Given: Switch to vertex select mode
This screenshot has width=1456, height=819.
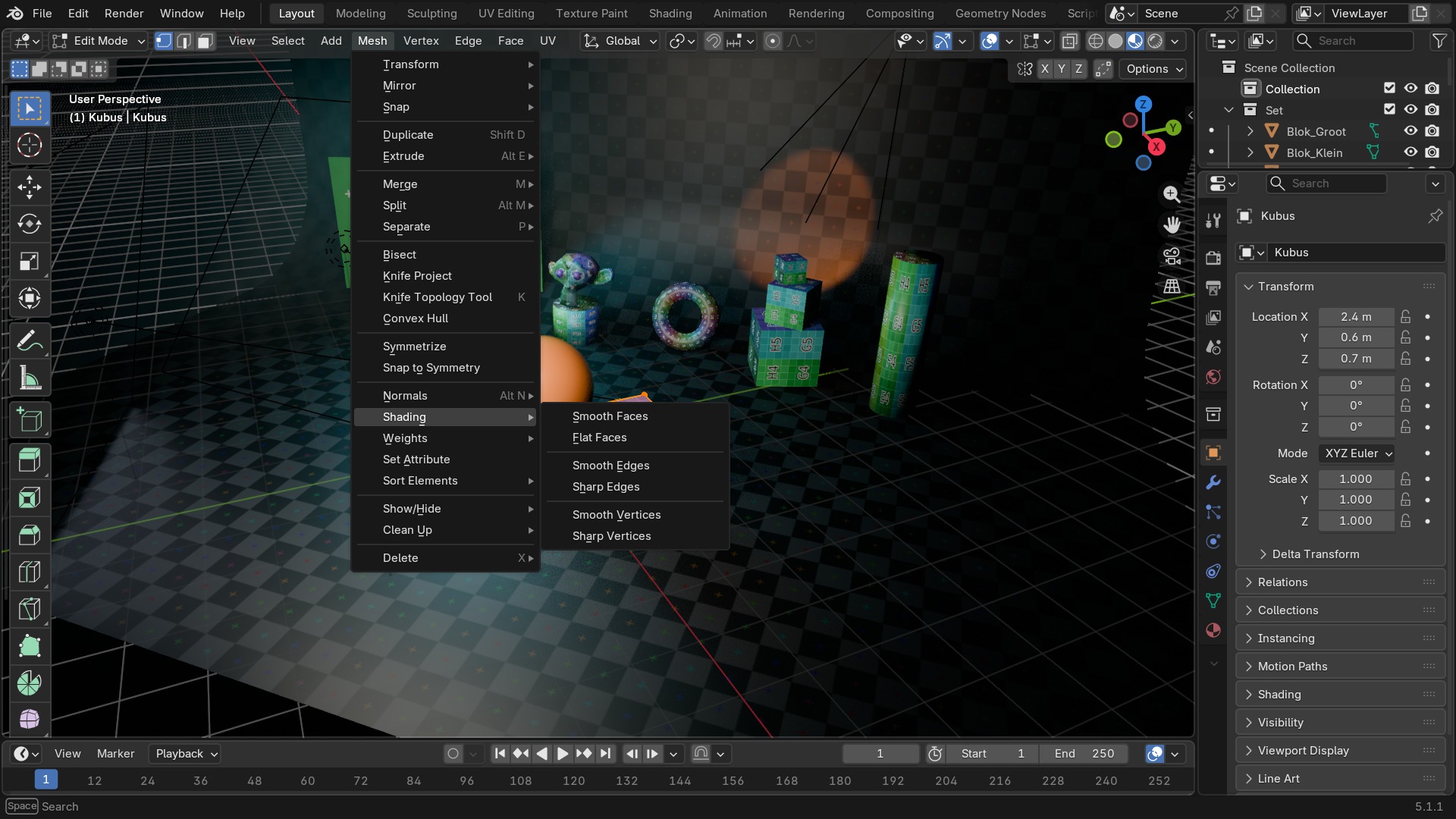Looking at the screenshot, I should tap(164, 41).
